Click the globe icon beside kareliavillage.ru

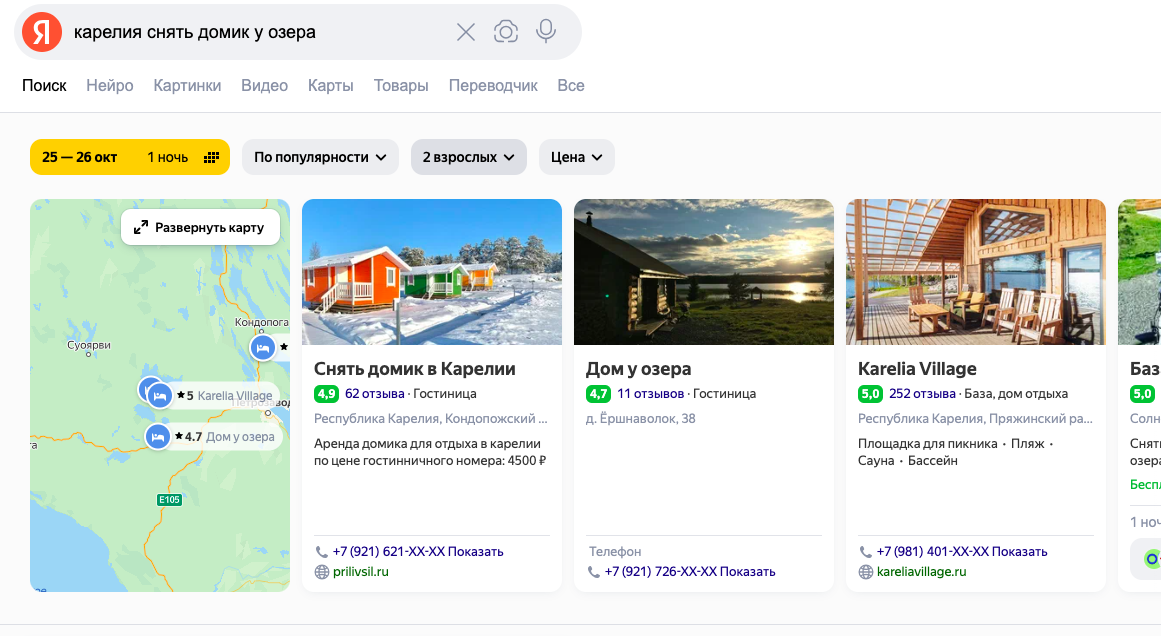pyautogui.click(x=866, y=572)
